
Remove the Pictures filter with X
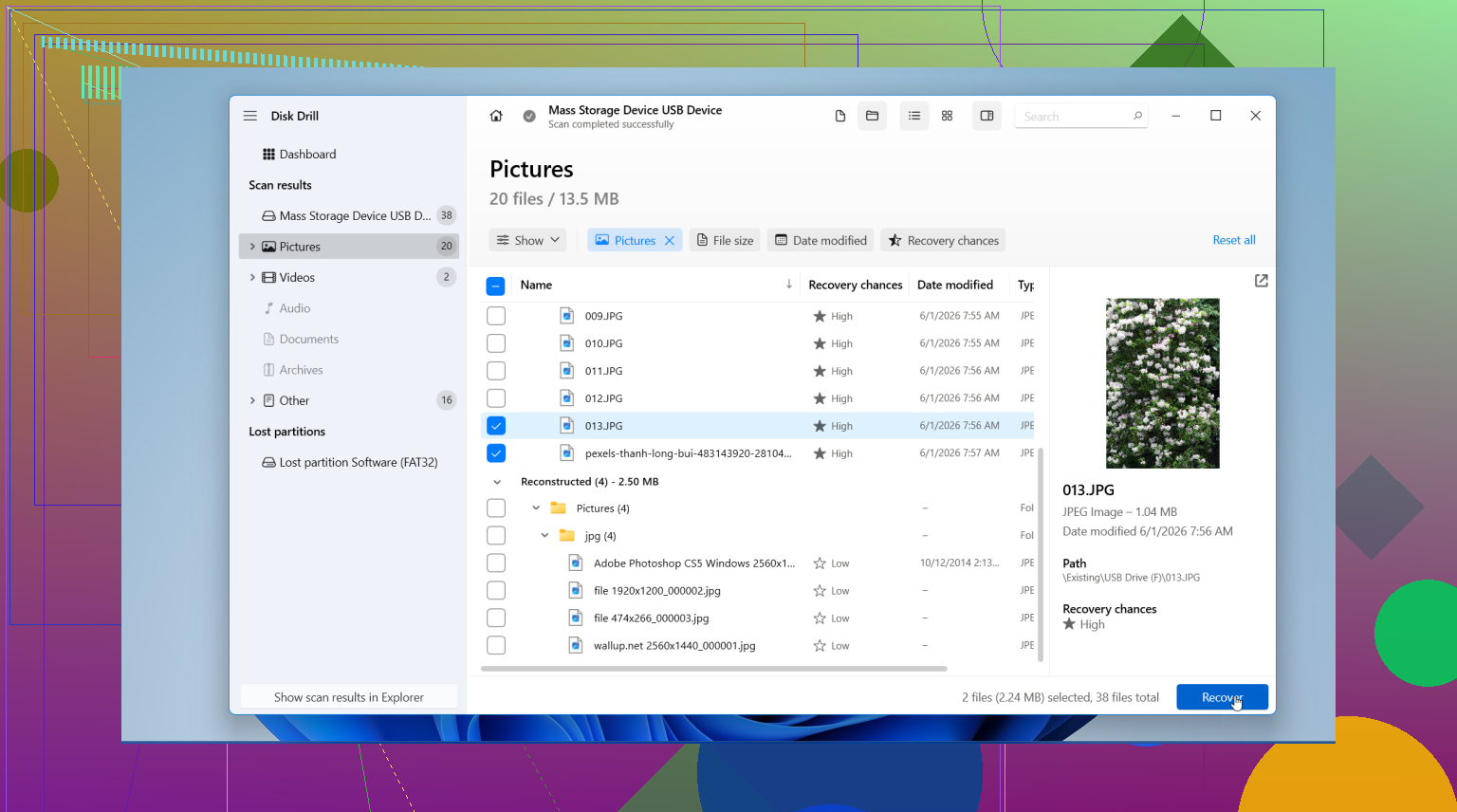point(670,241)
